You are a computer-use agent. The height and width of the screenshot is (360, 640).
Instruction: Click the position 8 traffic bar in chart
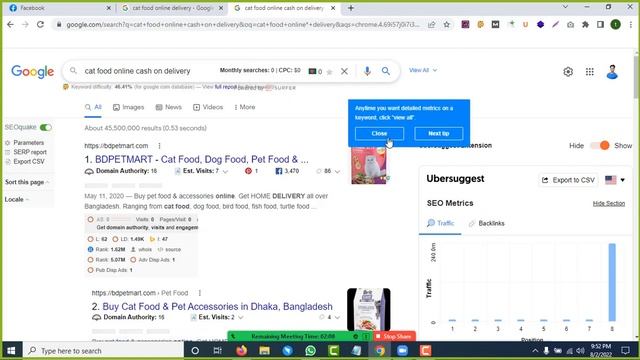(x=612, y=282)
